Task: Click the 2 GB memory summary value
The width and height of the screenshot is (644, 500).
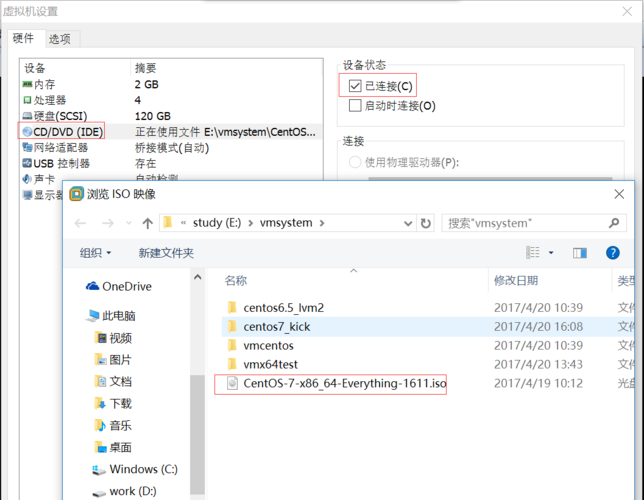Action: pyautogui.click(x=147, y=84)
